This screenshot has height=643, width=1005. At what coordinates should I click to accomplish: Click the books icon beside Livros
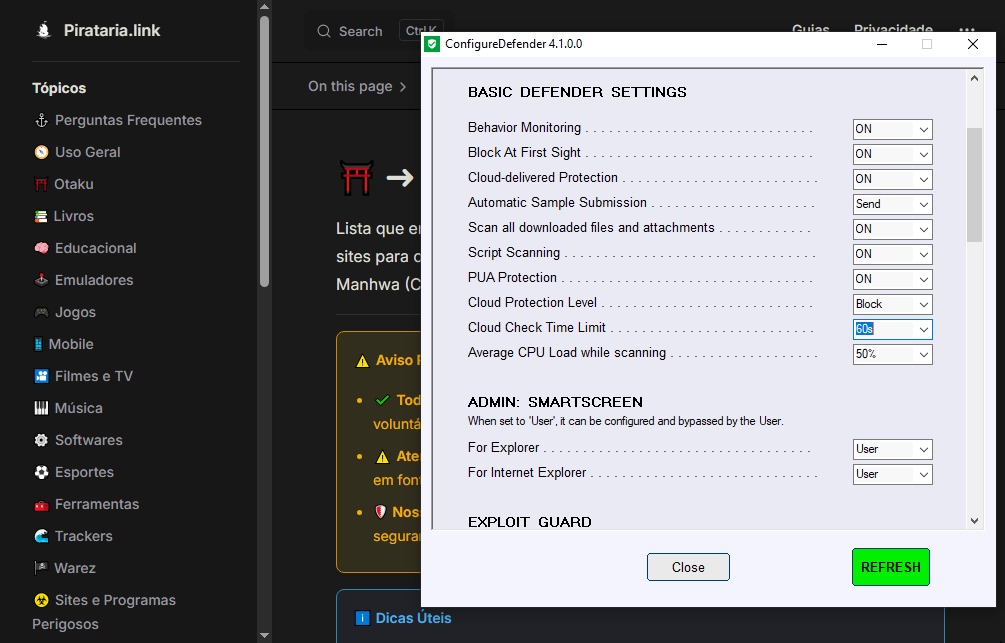tap(41, 217)
